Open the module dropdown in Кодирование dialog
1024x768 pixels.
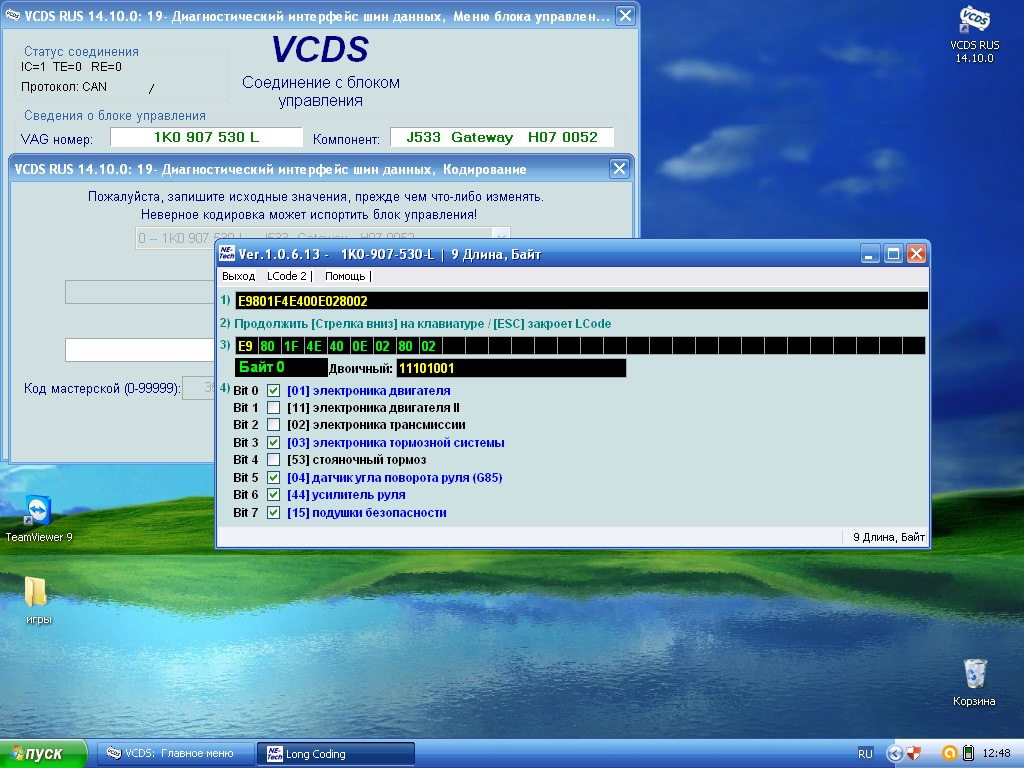[500, 236]
